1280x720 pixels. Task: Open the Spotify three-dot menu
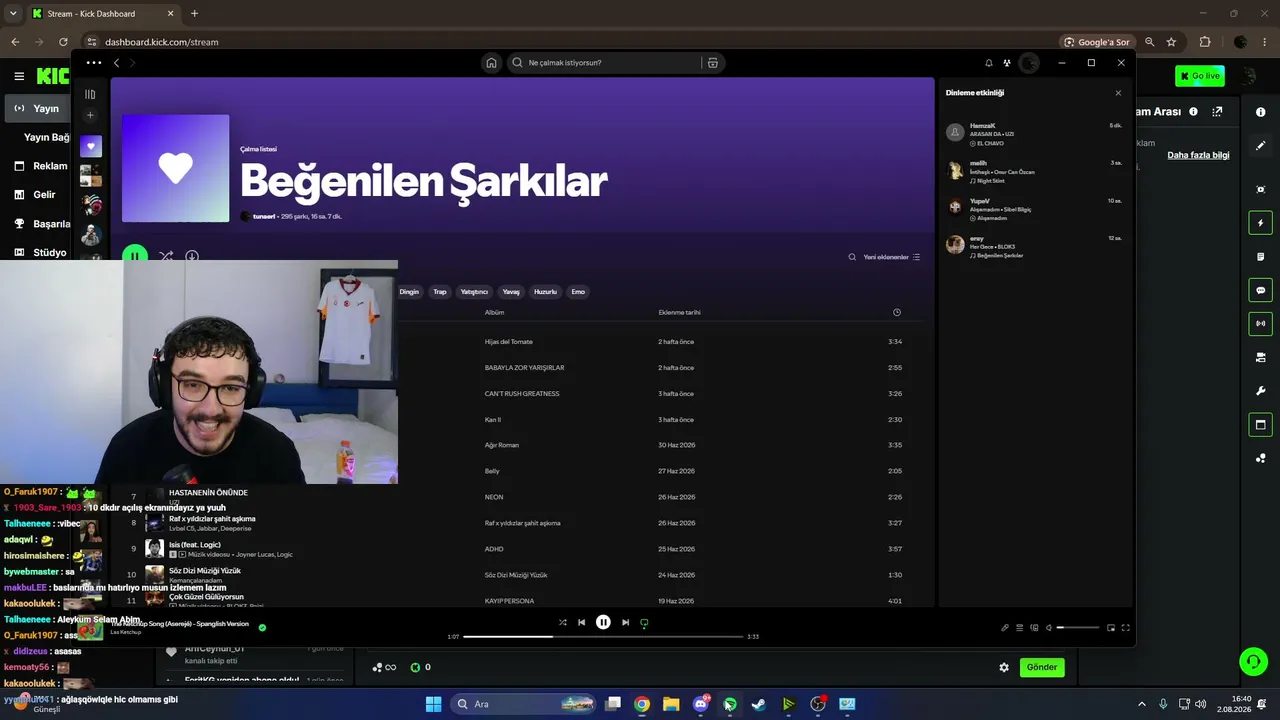click(x=93, y=62)
